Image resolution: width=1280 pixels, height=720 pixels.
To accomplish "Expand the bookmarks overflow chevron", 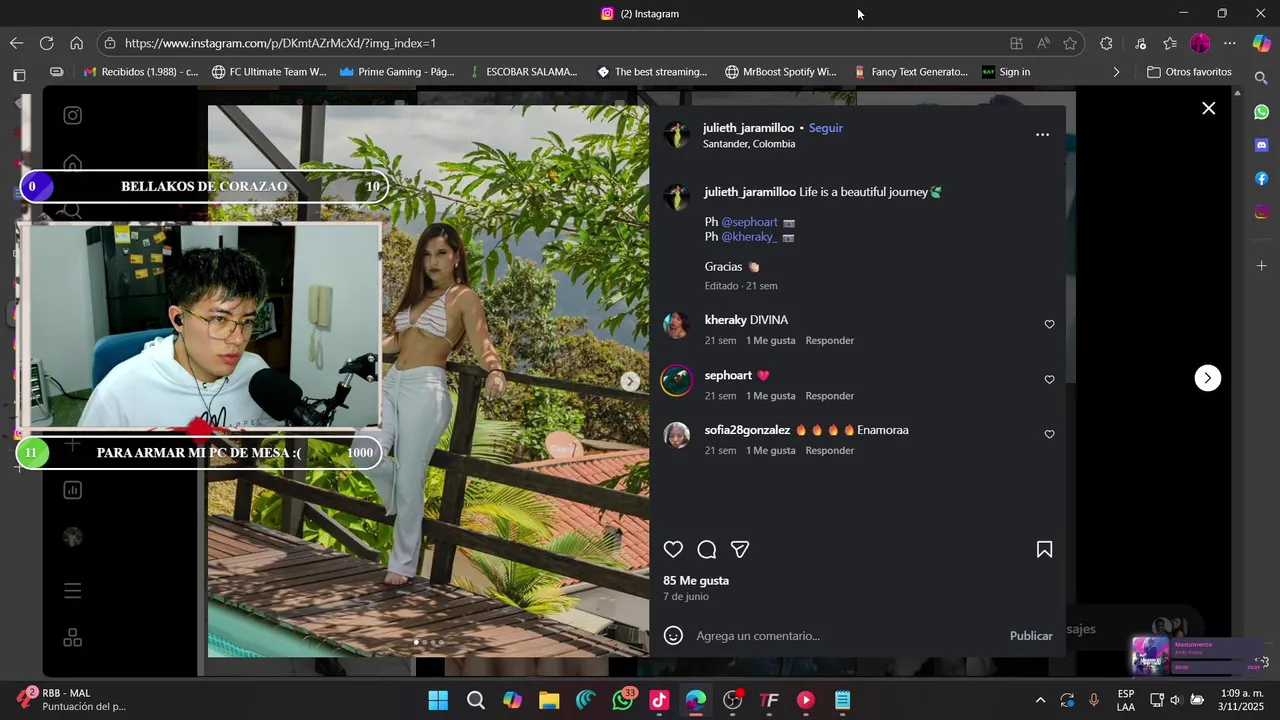I will [1116, 72].
